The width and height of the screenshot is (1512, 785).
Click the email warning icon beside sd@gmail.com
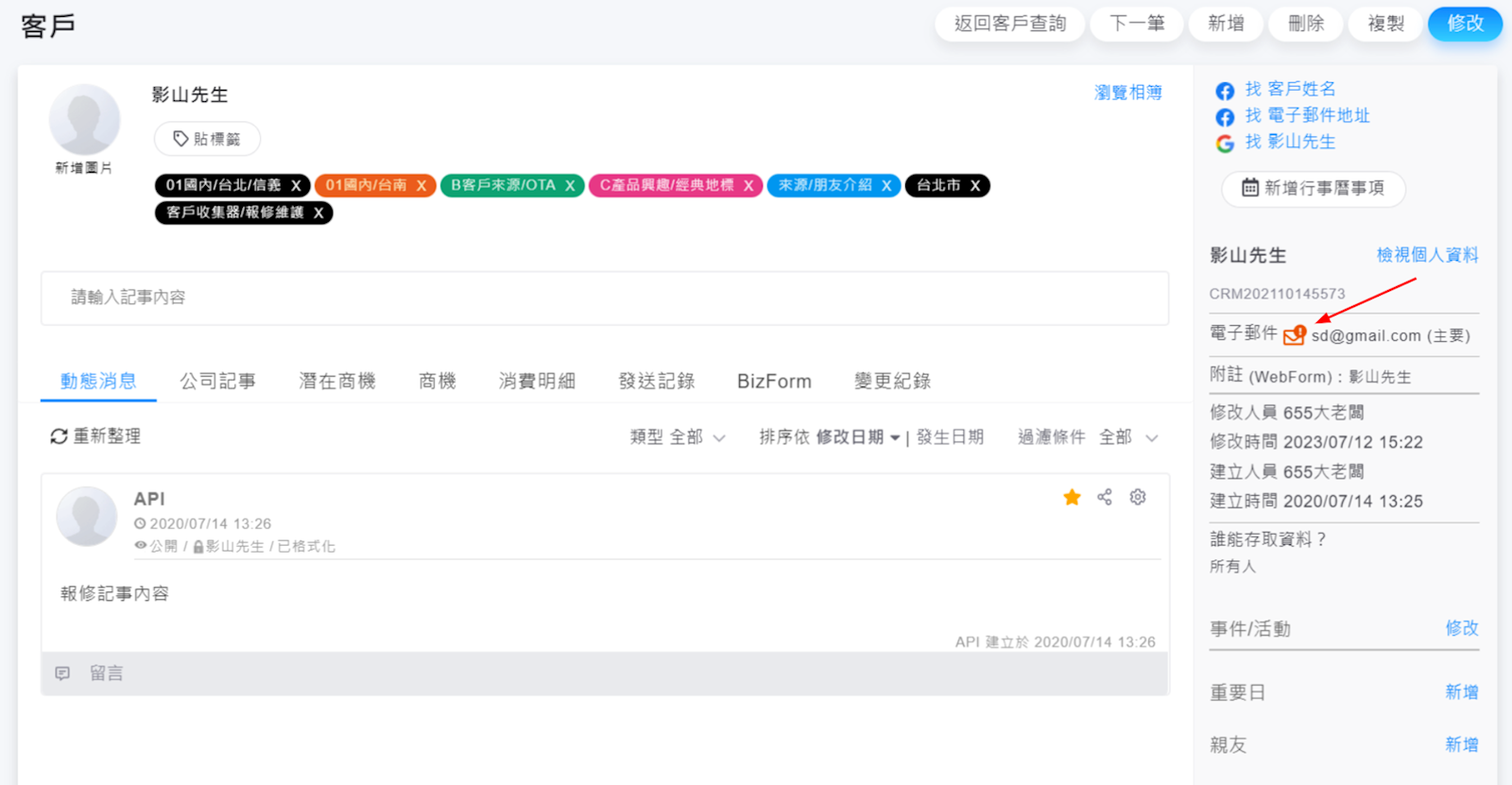[1294, 335]
